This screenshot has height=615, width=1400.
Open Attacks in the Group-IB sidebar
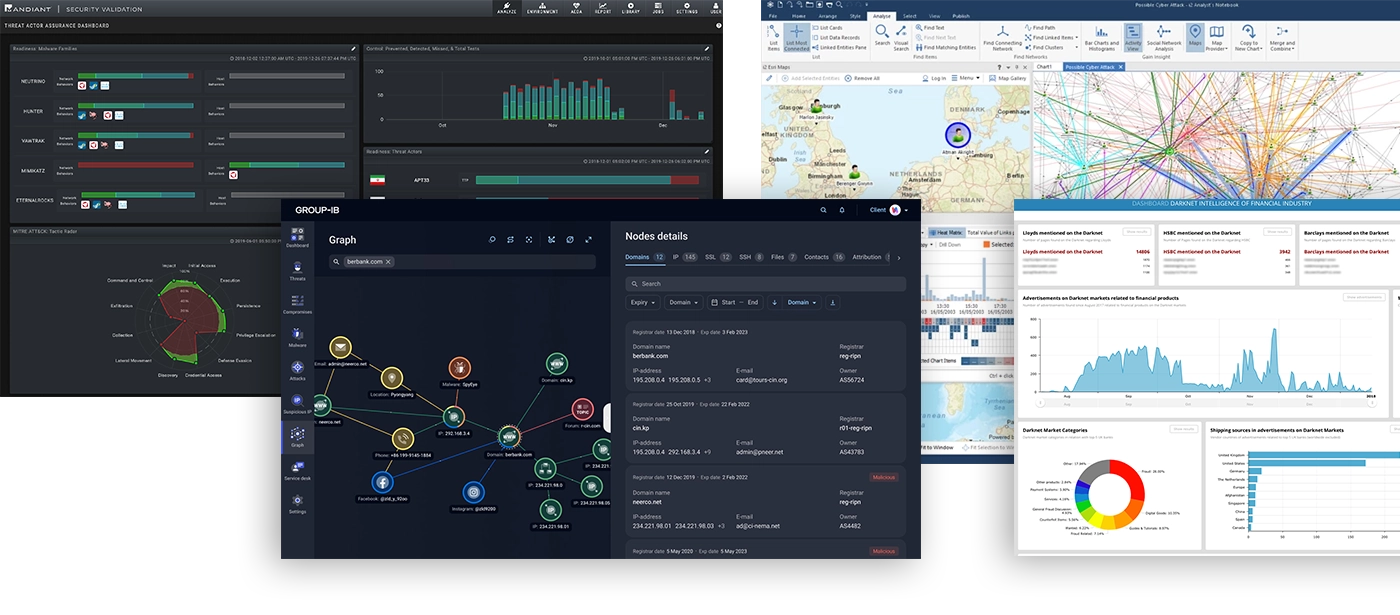pos(297,371)
